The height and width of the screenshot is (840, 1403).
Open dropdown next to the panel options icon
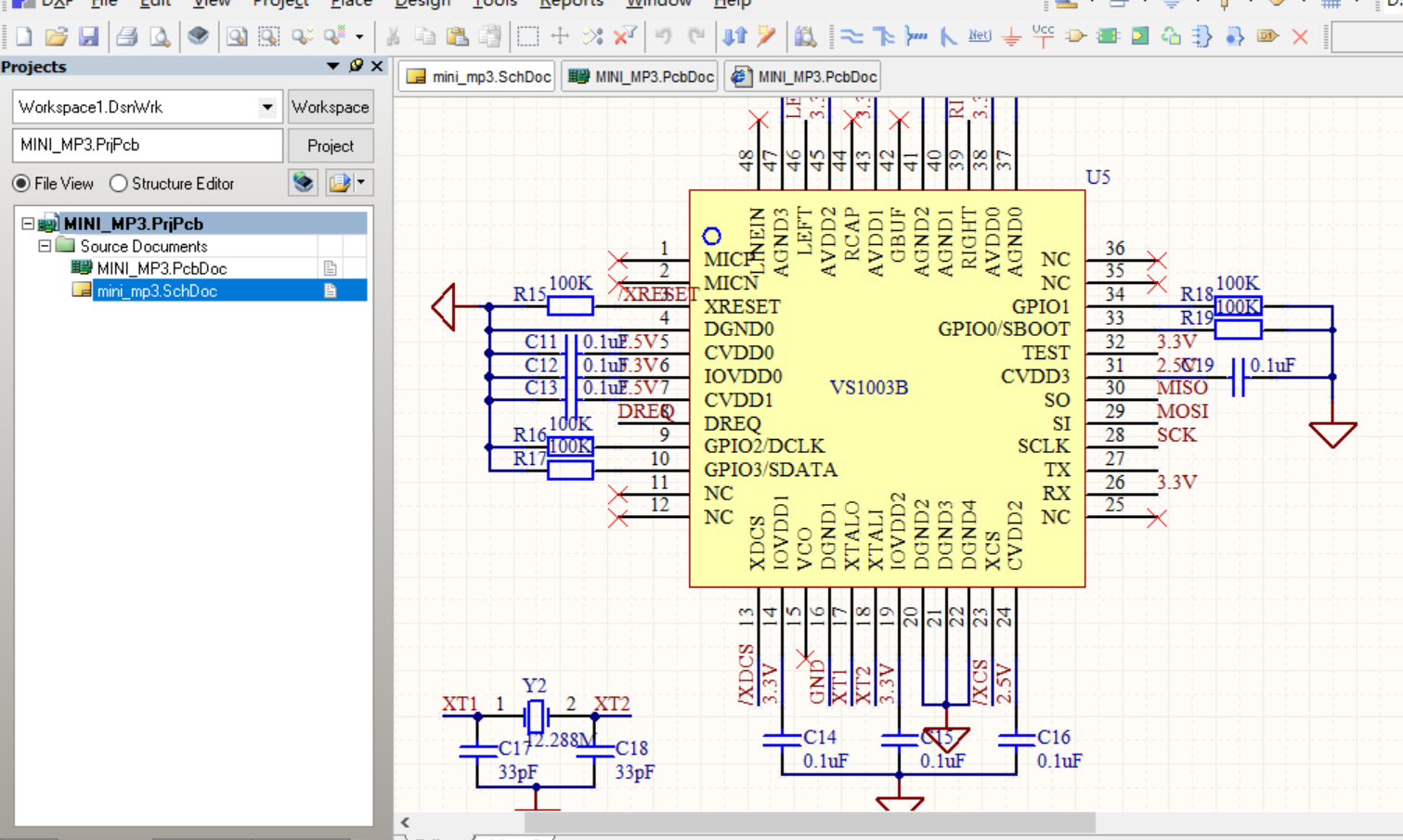tap(361, 183)
